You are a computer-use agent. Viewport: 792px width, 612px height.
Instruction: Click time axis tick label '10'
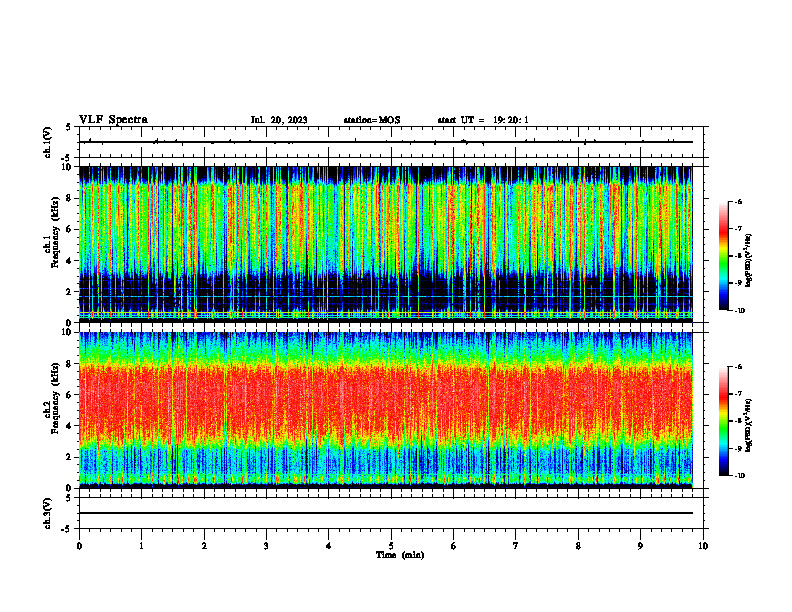[x=703, y=546]
